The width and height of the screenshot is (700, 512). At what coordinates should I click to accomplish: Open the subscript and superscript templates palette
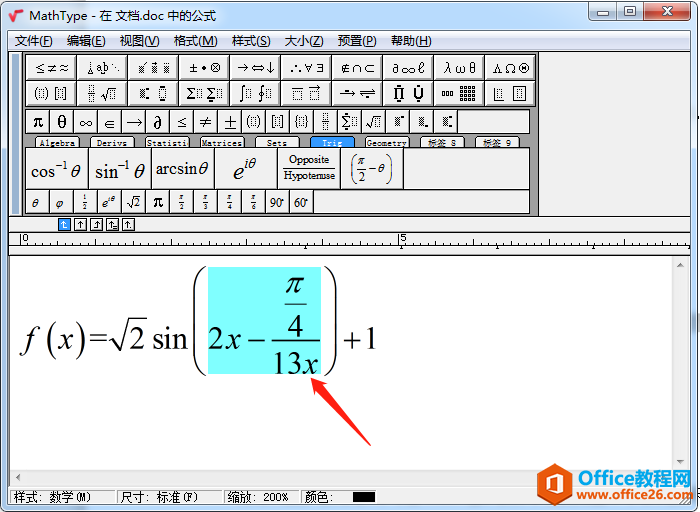[153, 93]
